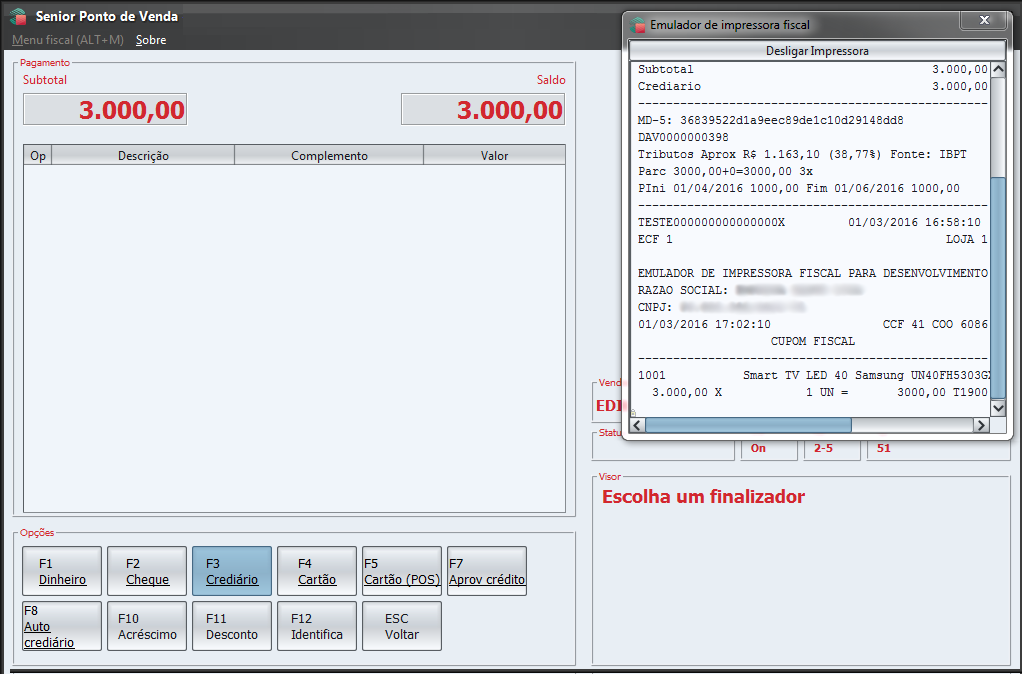1022x674 pixels.
Task: Pick F5 Cartão (POS) option
Action: point(402,571)
